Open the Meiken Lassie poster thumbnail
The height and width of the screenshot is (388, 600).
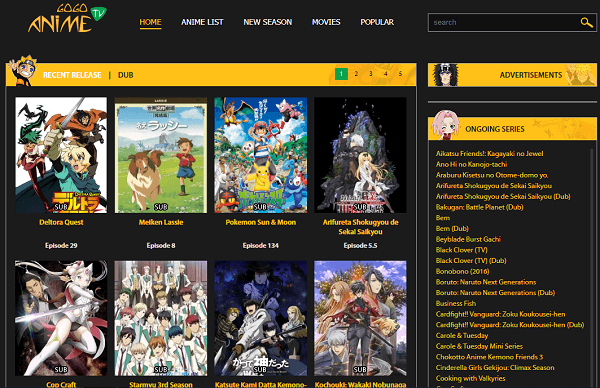tap(161, 155)
